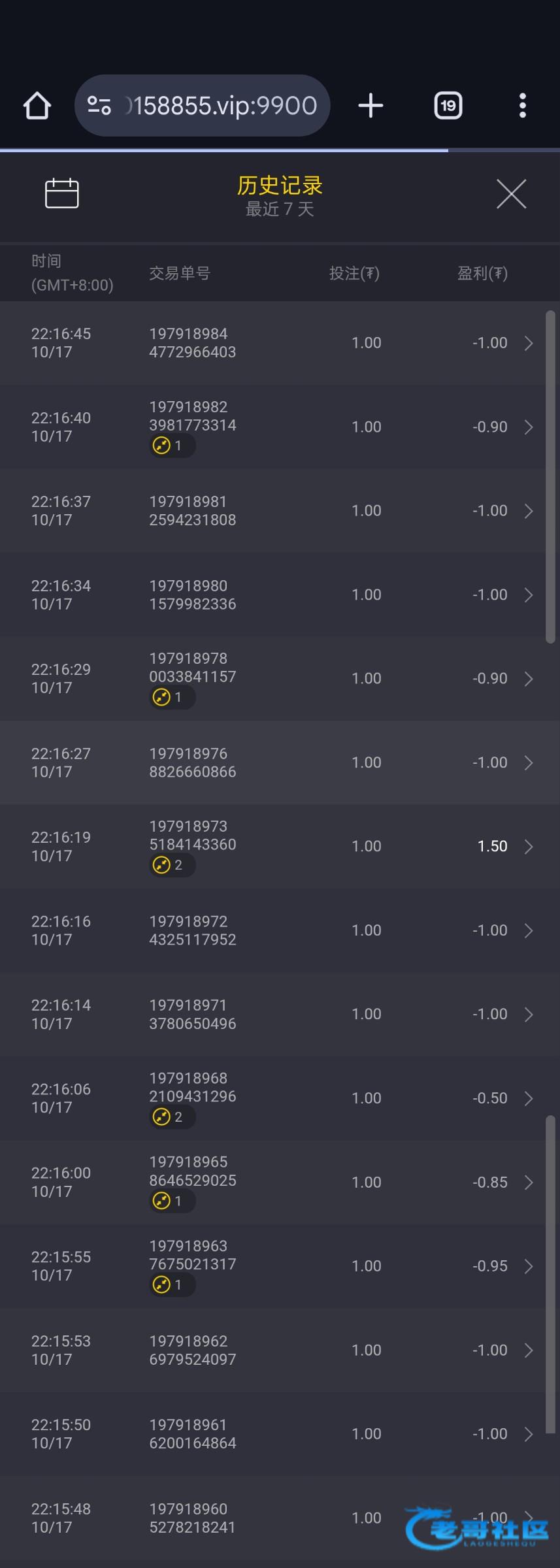The height and width of the screenshot is (1568, 560).
Task: Click the browser address bar URL
Action: pos(222,106)
